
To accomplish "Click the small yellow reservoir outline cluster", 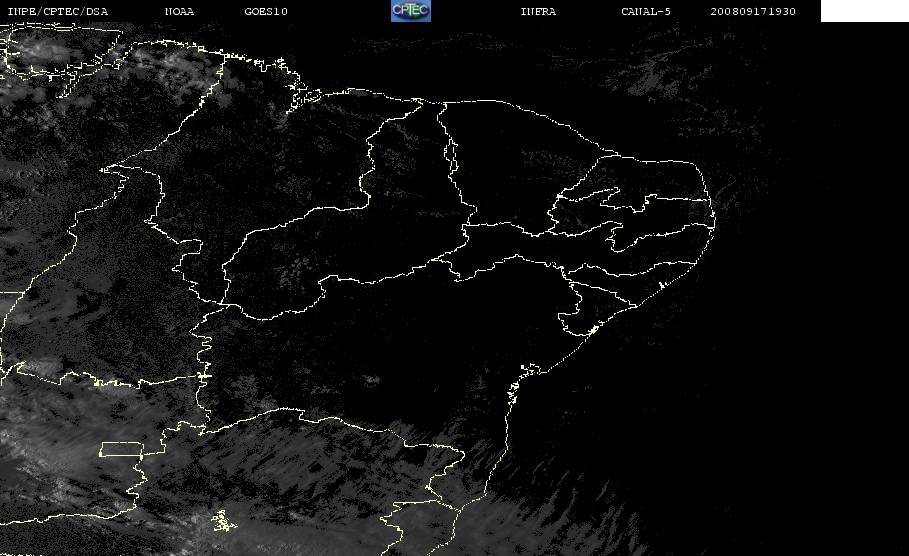I will pos(223,521).
